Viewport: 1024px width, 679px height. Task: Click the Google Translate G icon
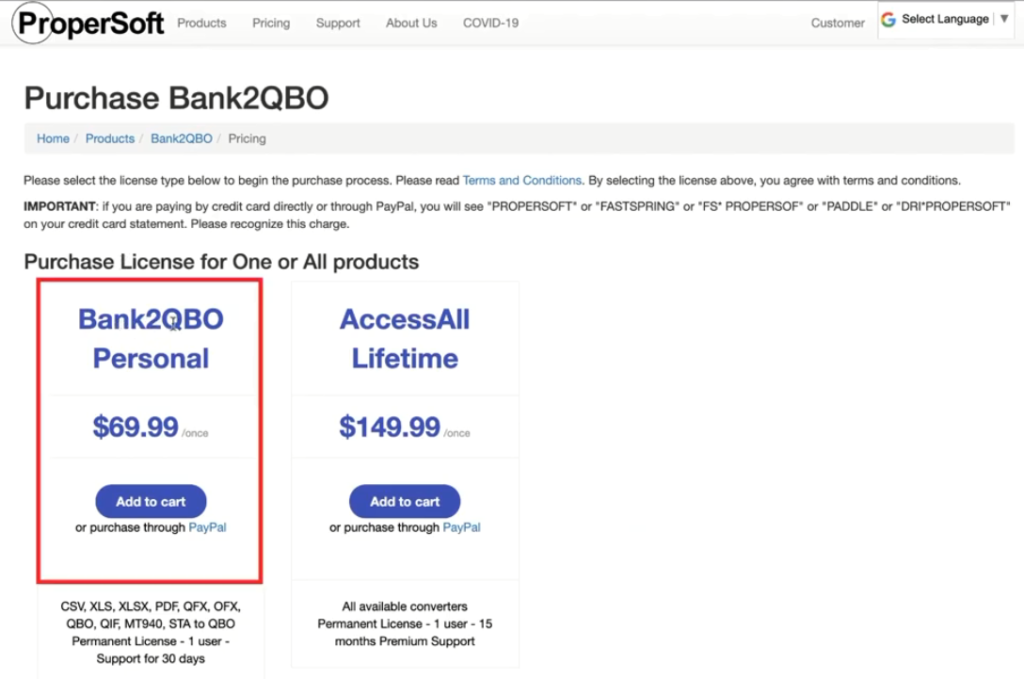pyautogui.click(x=888, y=17)
